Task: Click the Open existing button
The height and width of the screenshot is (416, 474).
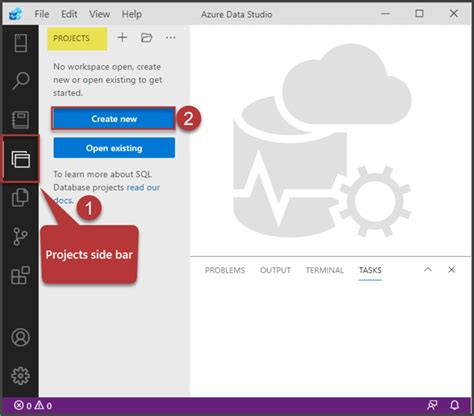Action: coord(114,148)
